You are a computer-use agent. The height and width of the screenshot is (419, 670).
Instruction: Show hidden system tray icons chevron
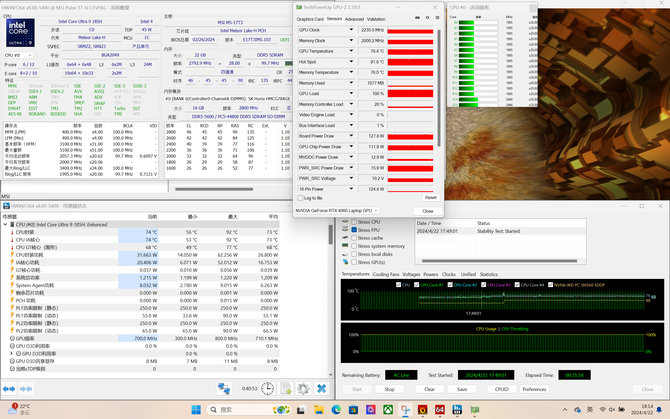(565, 410)
